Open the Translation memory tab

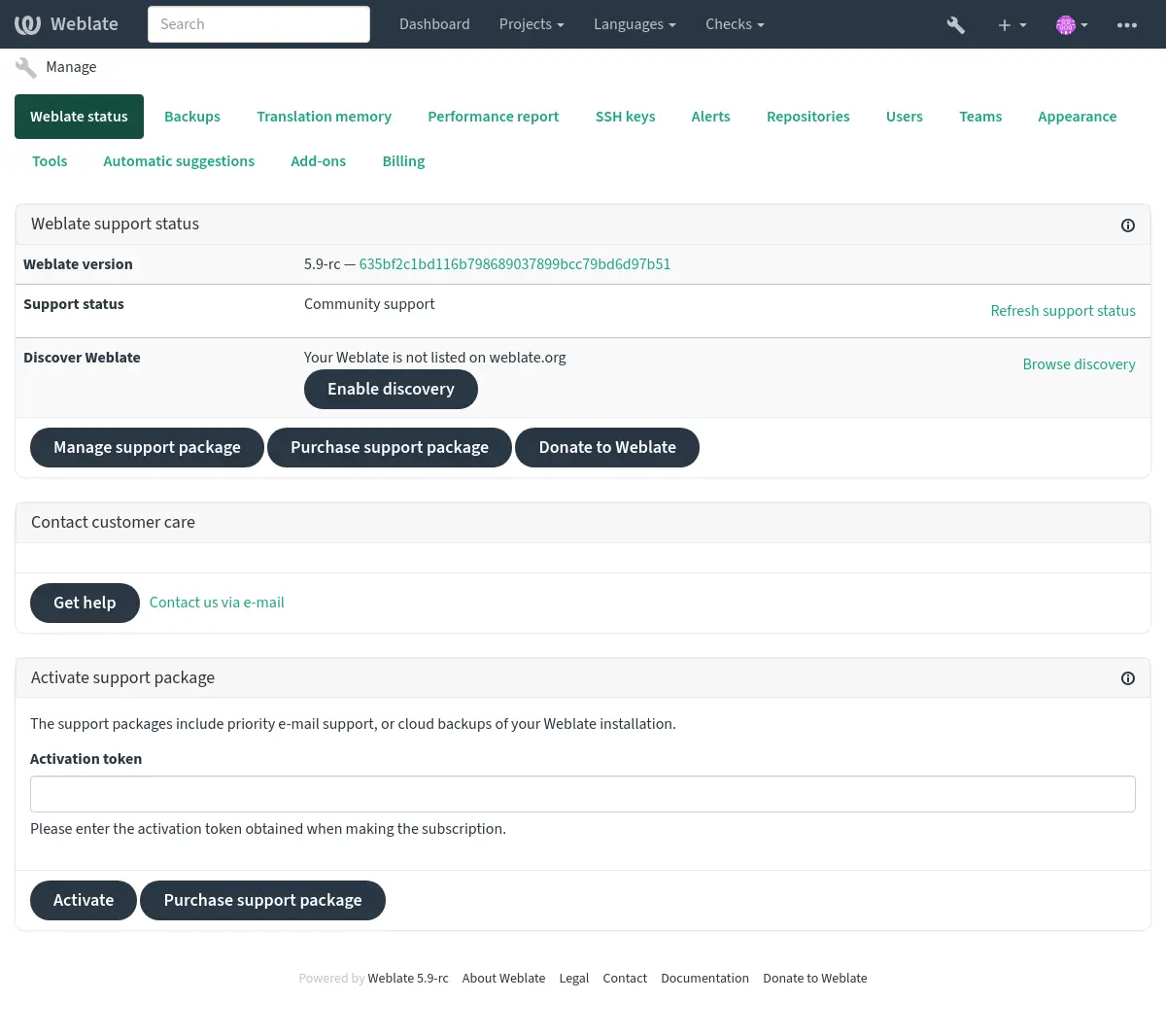(x=324, y=117)
